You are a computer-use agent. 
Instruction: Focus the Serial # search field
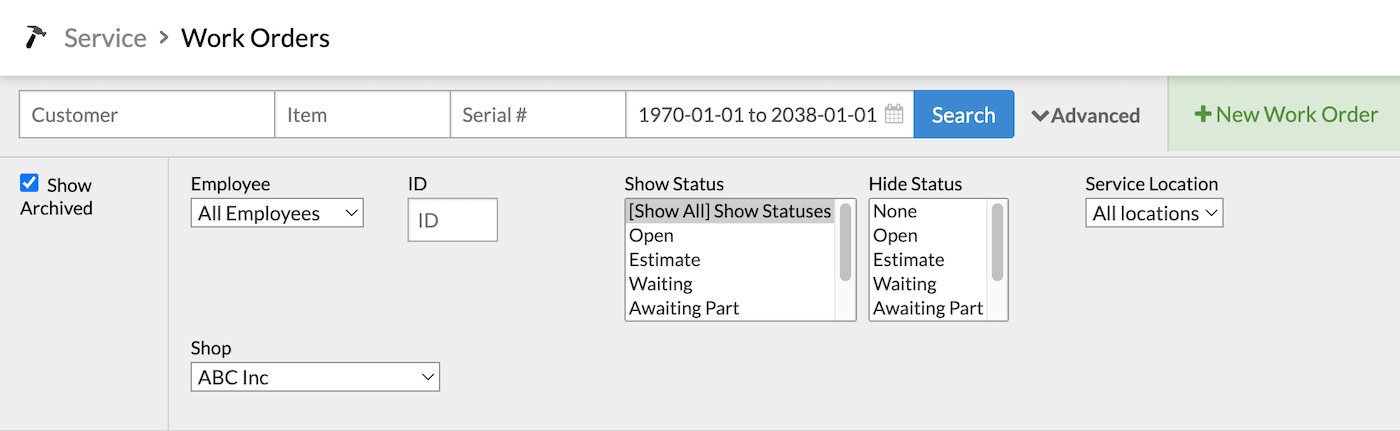(x=538, y=114)
